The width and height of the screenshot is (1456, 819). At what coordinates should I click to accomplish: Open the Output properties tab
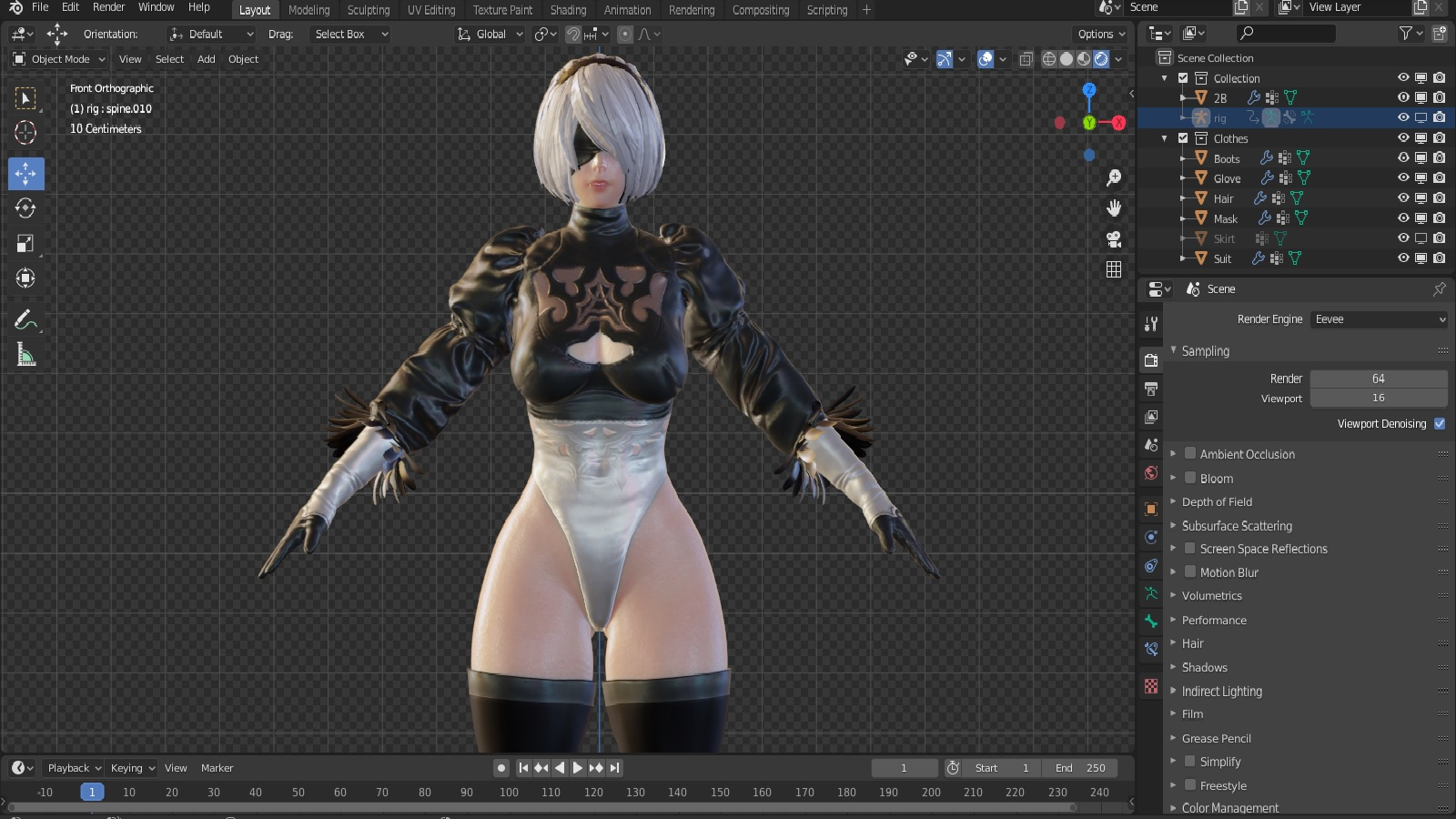click(x=1151, y=389)
